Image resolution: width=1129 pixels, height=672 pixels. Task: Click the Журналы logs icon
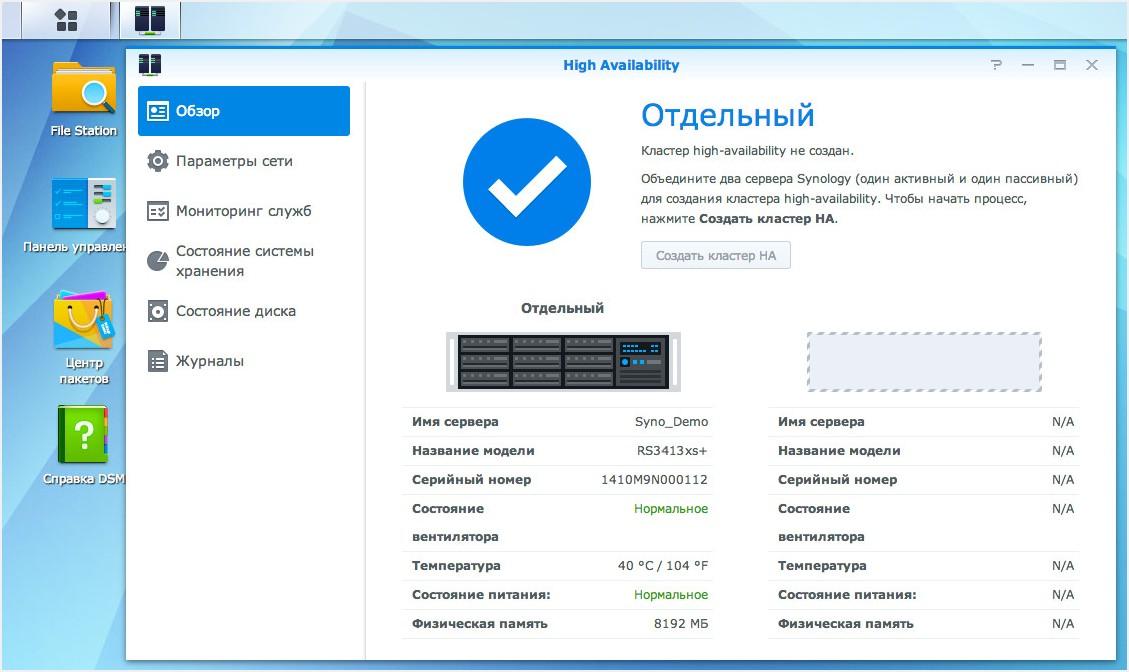pyautogui.click(x=157, y=361)
